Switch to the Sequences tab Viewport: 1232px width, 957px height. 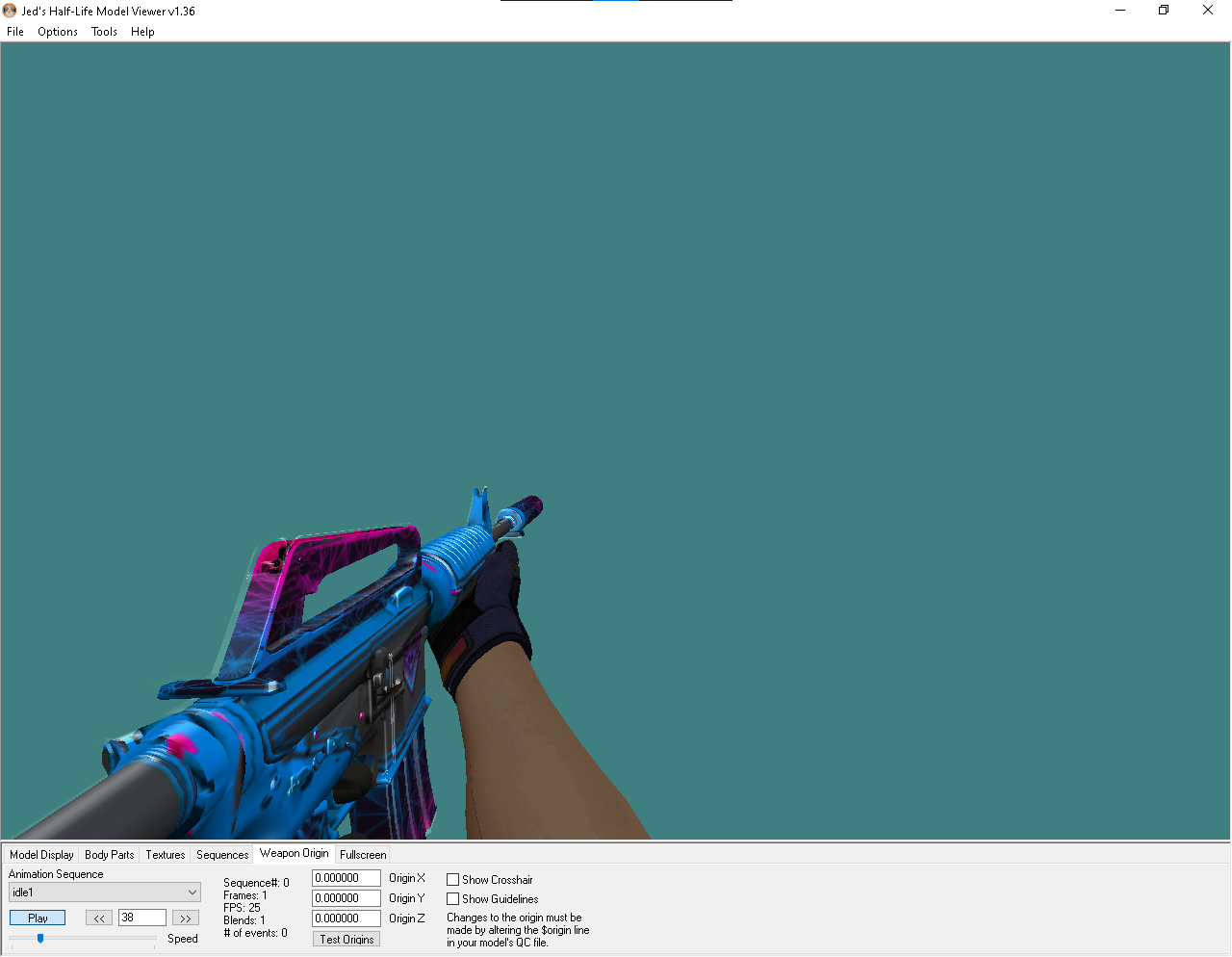click(222, 855)
